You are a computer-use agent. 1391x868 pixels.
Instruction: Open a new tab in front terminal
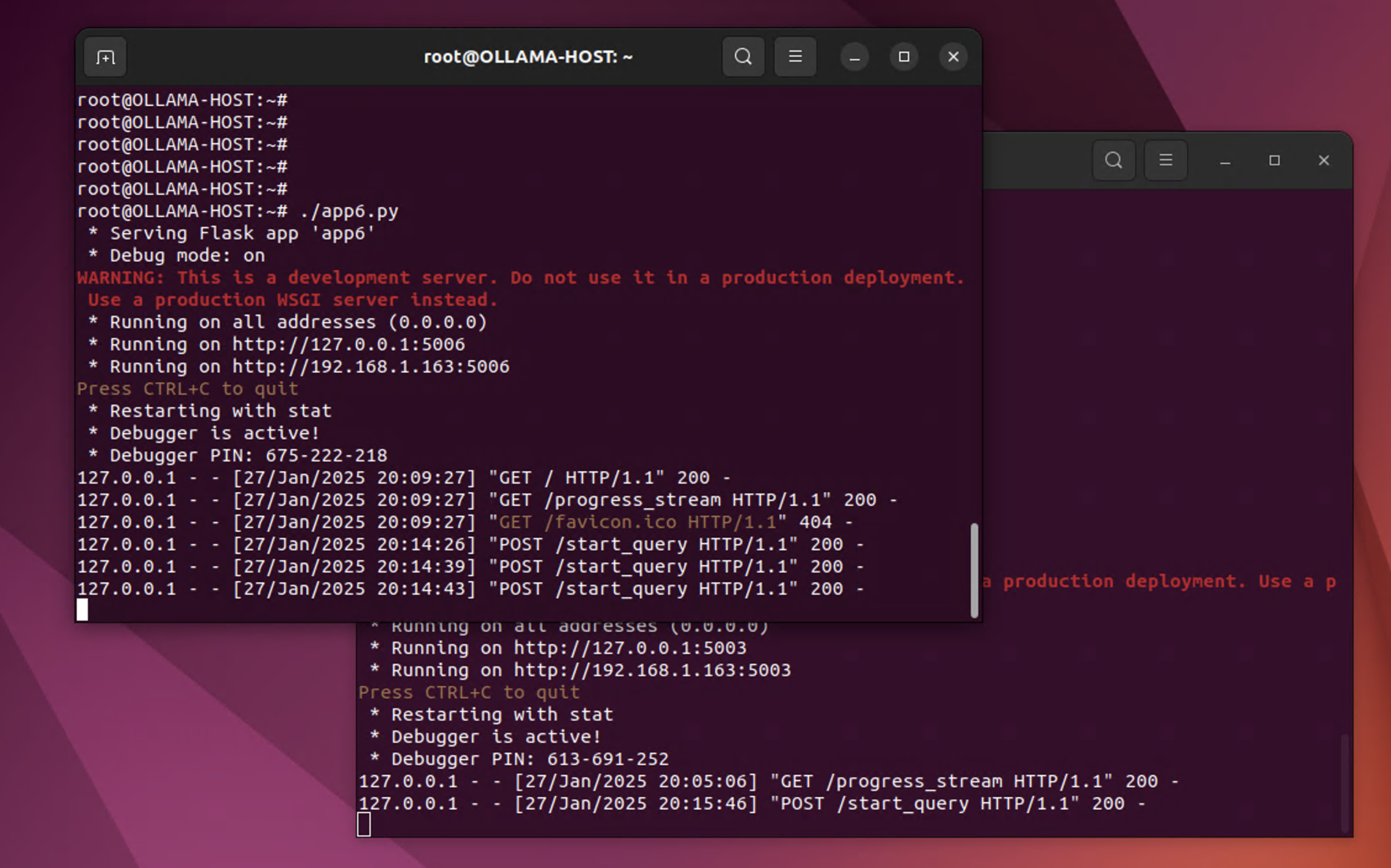click(105, 57)
